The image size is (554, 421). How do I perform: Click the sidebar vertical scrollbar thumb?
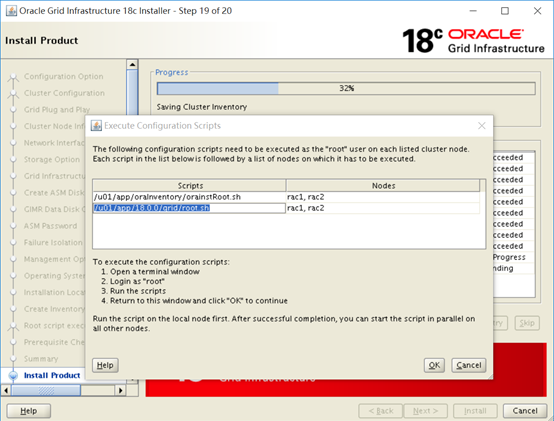click(132, 93)
